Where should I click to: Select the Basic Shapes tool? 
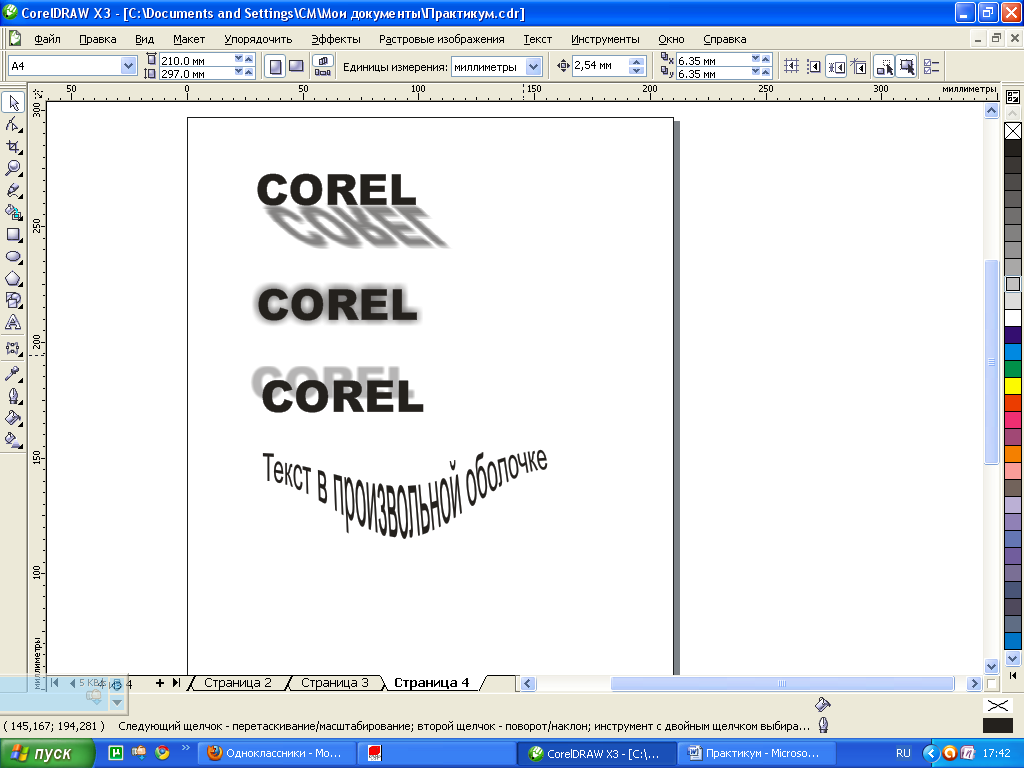[13, 300]
